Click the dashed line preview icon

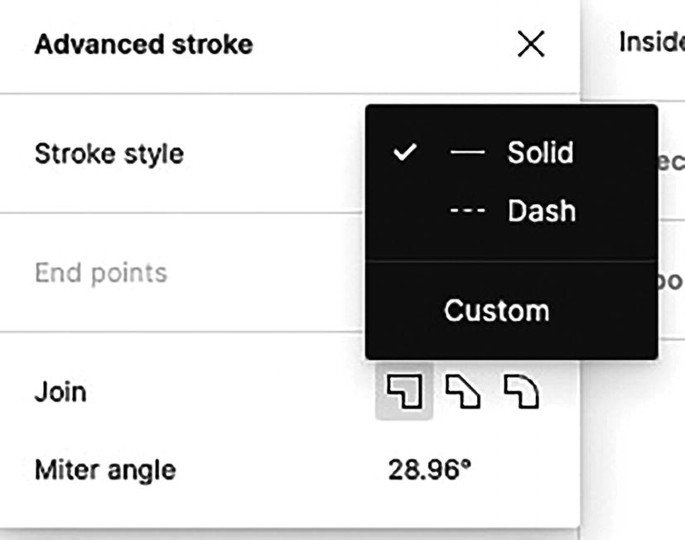click(467, 212)
